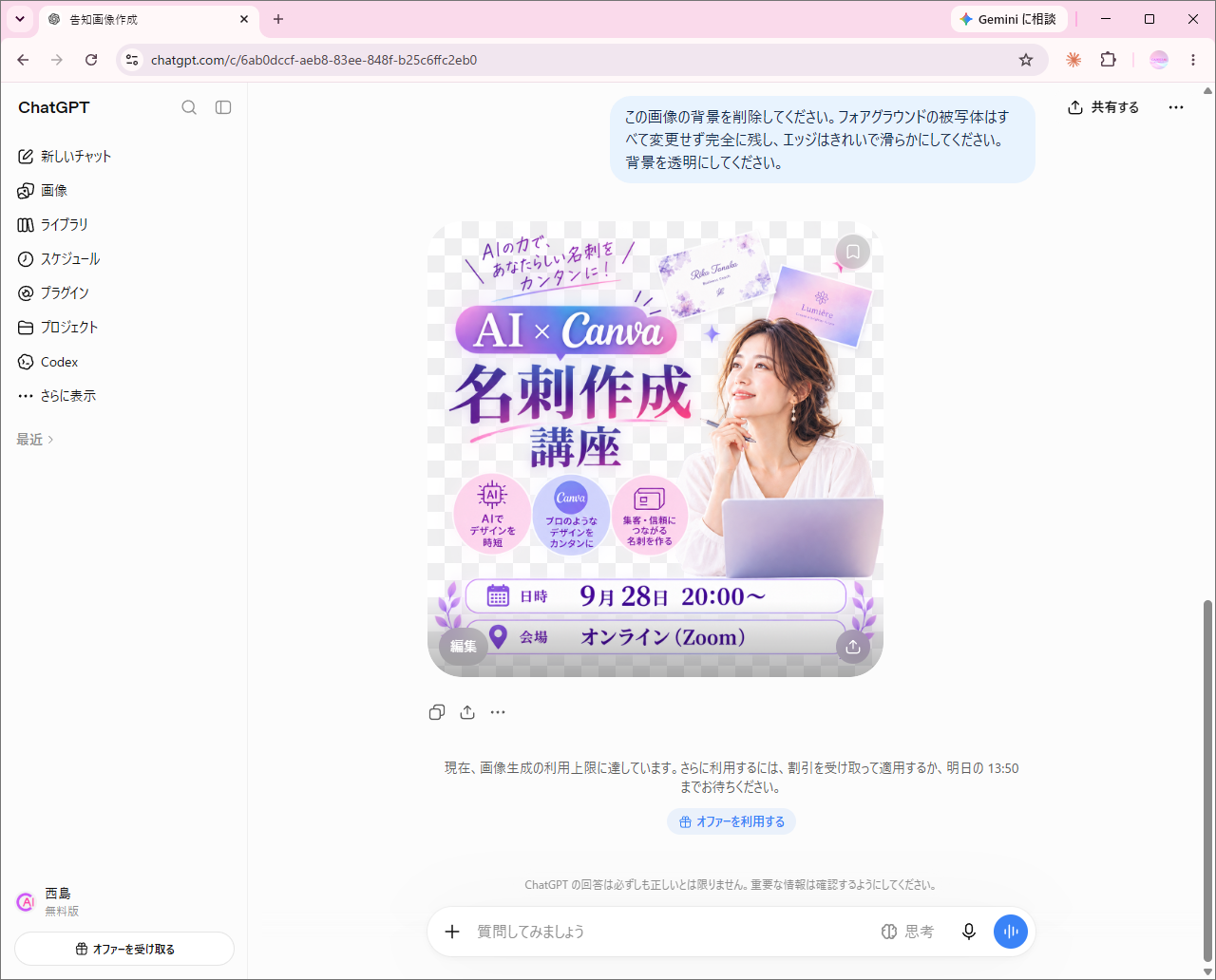Click the ChatGPT logo text
This screenshot has height=980, width=1216.
[54, 107]
